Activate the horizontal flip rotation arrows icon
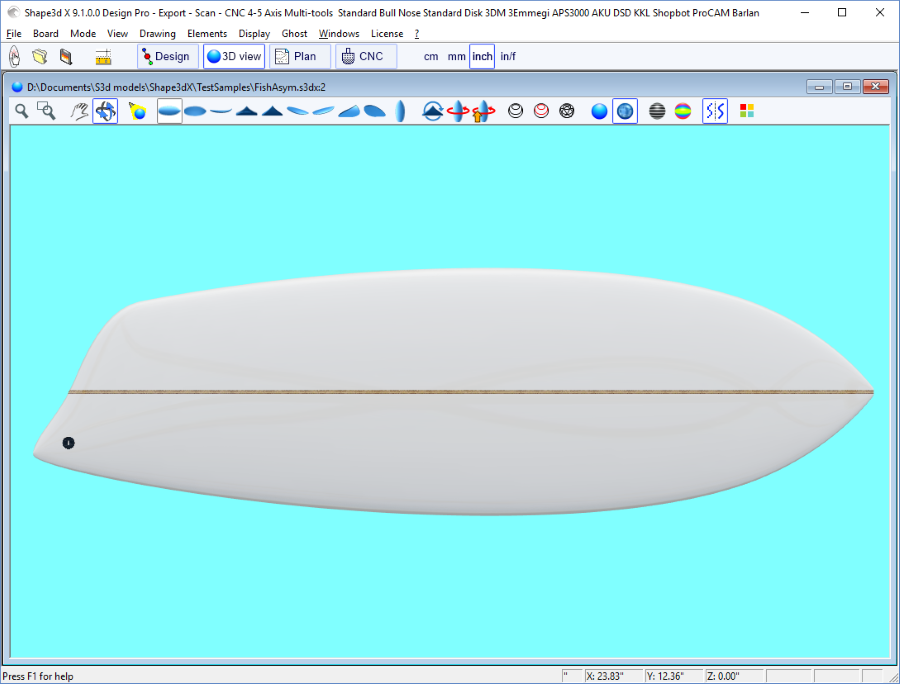 [x=459, y=111]
